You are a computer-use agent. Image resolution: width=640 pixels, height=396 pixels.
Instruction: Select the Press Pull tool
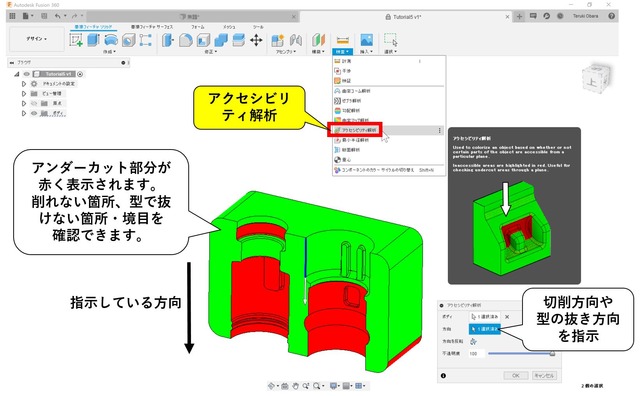coord(168,40)
